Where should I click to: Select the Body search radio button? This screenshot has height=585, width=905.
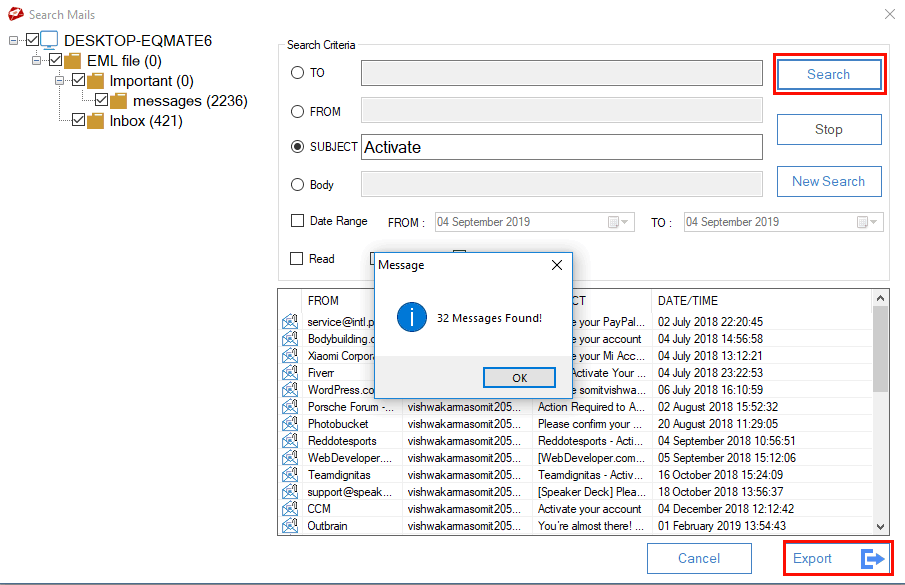(297, 185)
